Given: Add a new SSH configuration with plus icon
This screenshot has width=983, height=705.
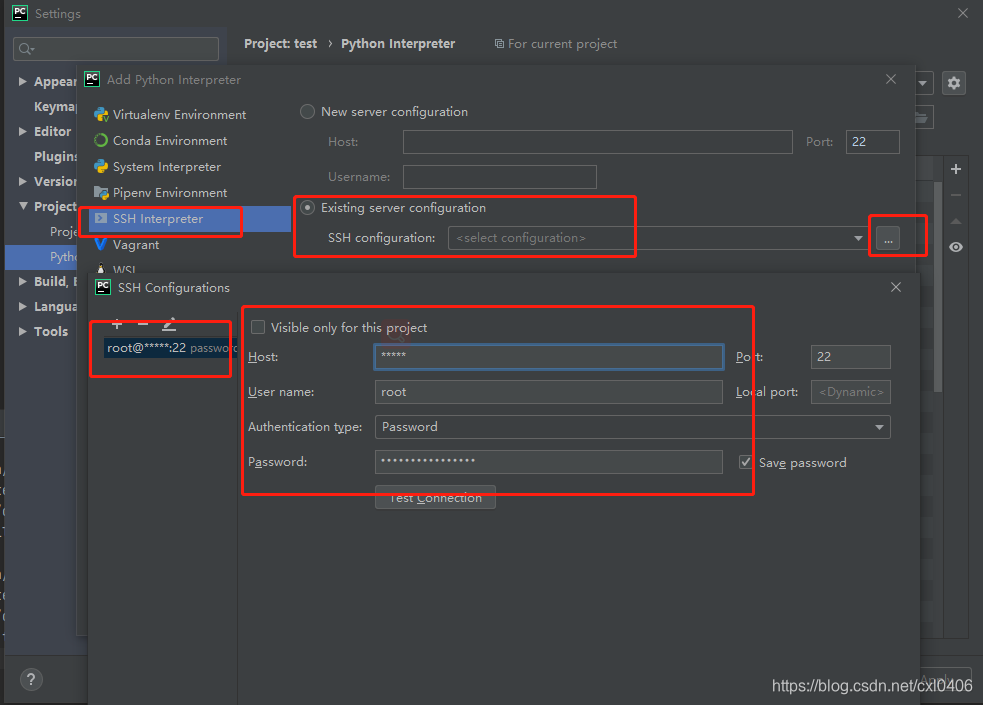Looking at the screenshot, I should click(117, 324).
